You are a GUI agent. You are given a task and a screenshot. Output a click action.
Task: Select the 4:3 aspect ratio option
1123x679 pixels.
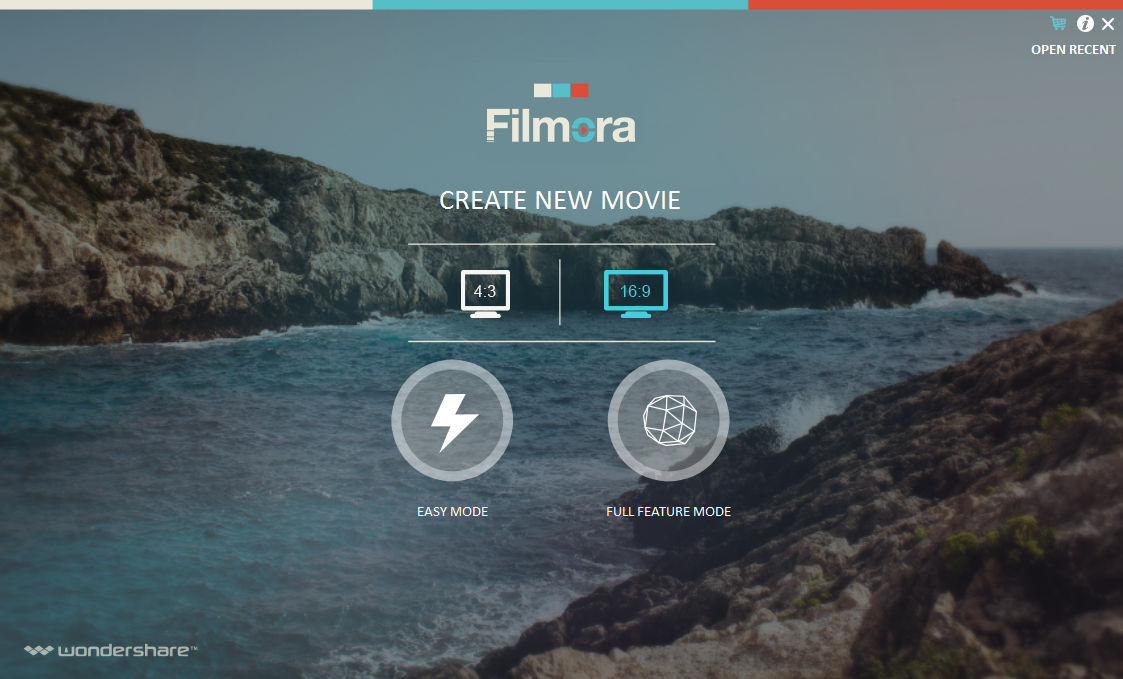point(486,292)
